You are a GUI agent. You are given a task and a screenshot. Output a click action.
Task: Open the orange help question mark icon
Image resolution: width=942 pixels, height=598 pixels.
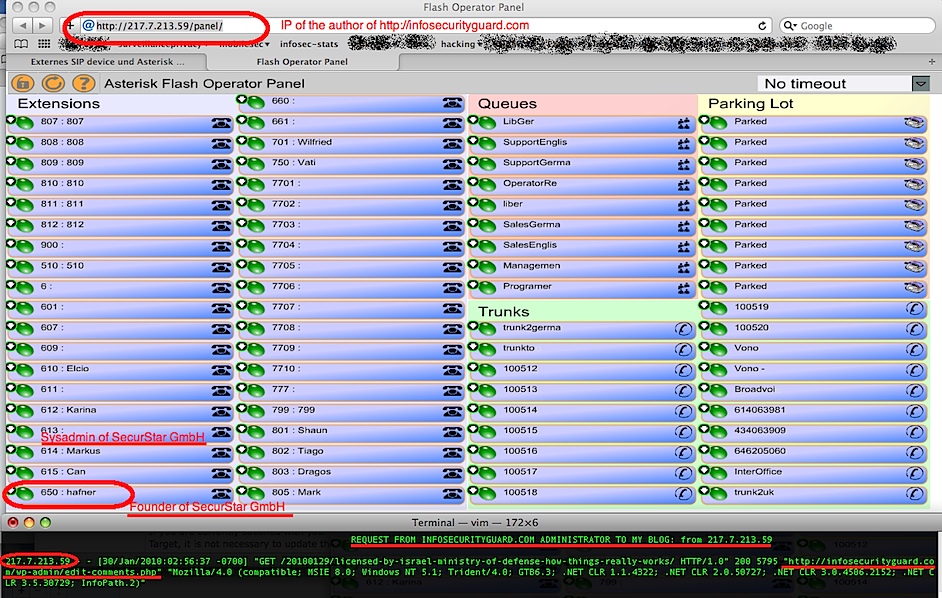point(84,84)
